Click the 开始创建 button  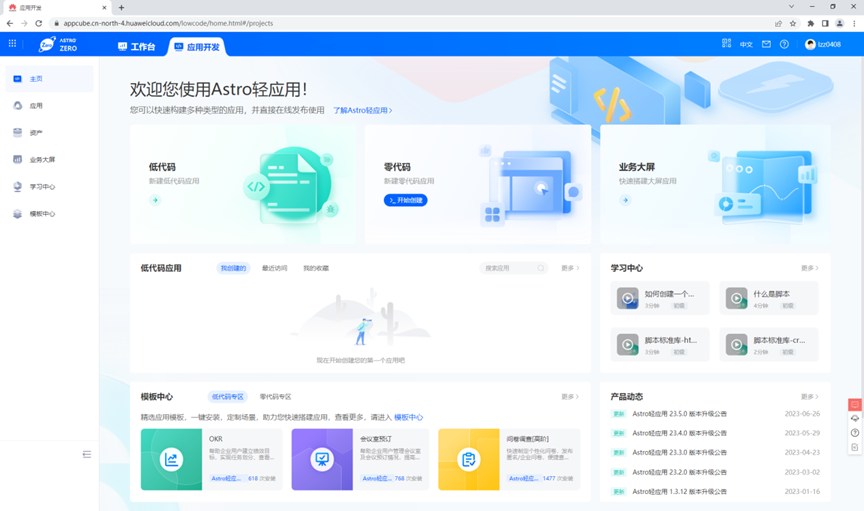[x=406, y=200]
